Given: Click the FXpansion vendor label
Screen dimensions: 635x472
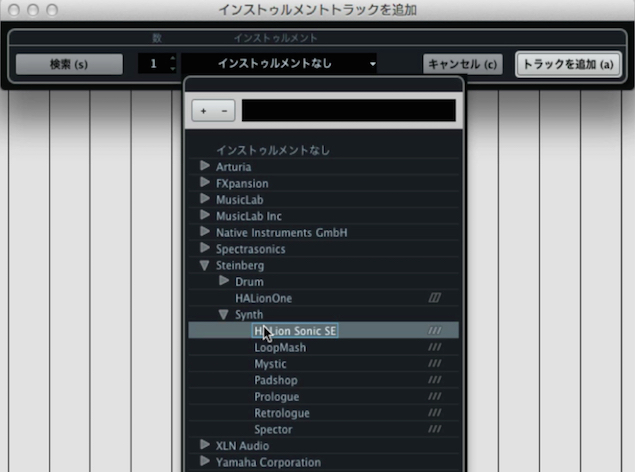Looking at the screenshot, I should tap(242, 183).
